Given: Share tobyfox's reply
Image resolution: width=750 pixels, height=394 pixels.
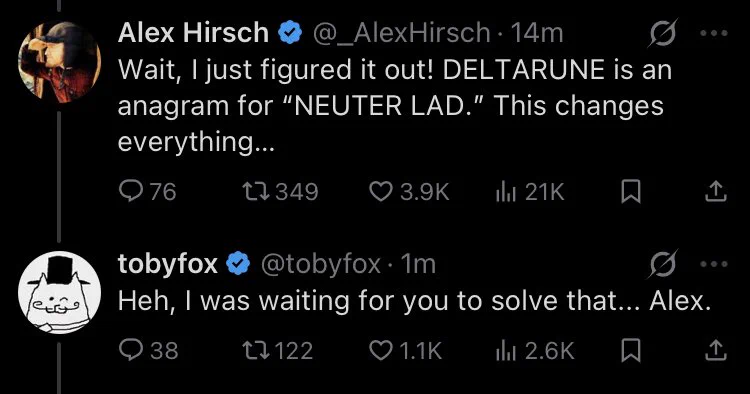Looking at the screenshot, I should coord(716,350).
